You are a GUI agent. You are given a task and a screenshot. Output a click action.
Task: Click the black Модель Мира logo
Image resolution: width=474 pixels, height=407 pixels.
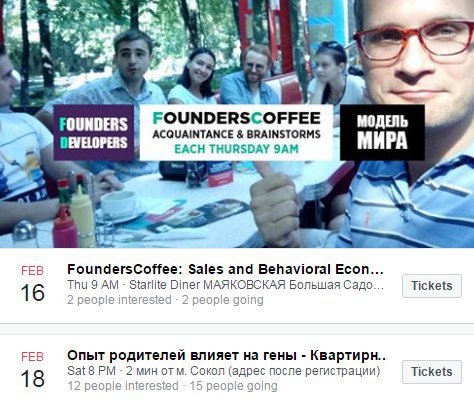click(x=382, y=132)
